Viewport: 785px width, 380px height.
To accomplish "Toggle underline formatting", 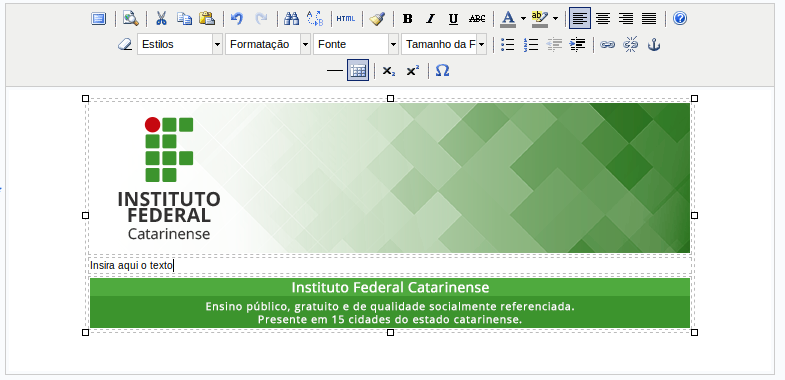I will [454, 19].
